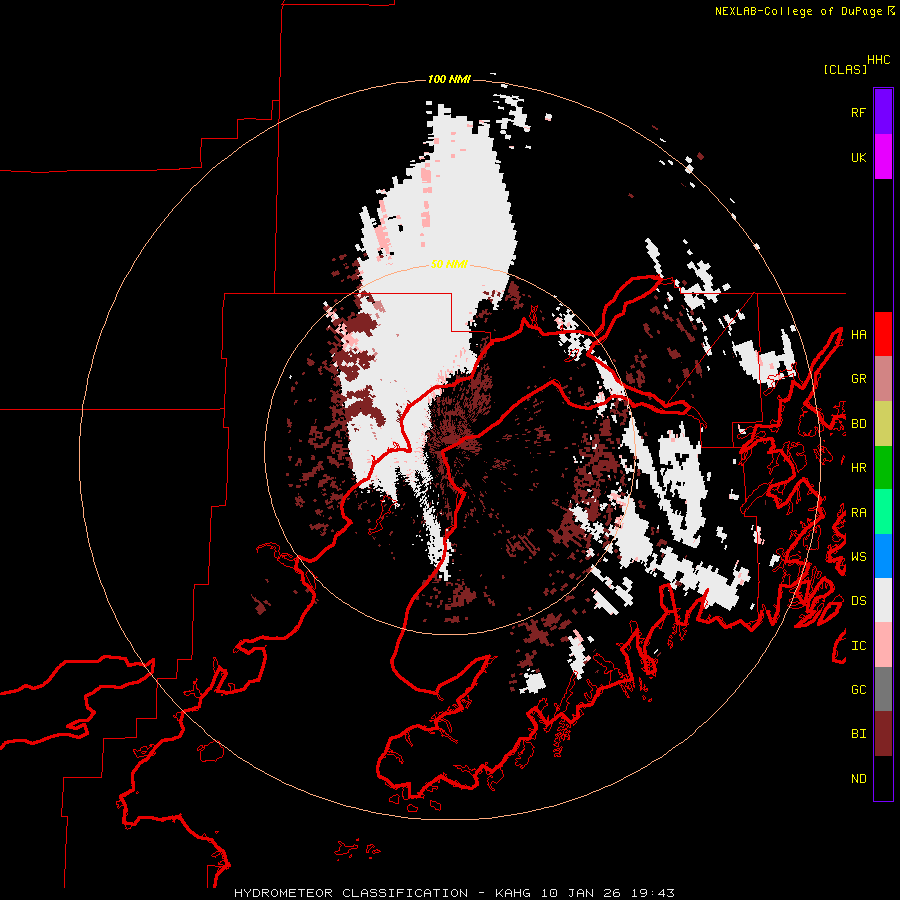The image size is (900, 900).
Task: Click the DS legend label
Action: point(858,601)
